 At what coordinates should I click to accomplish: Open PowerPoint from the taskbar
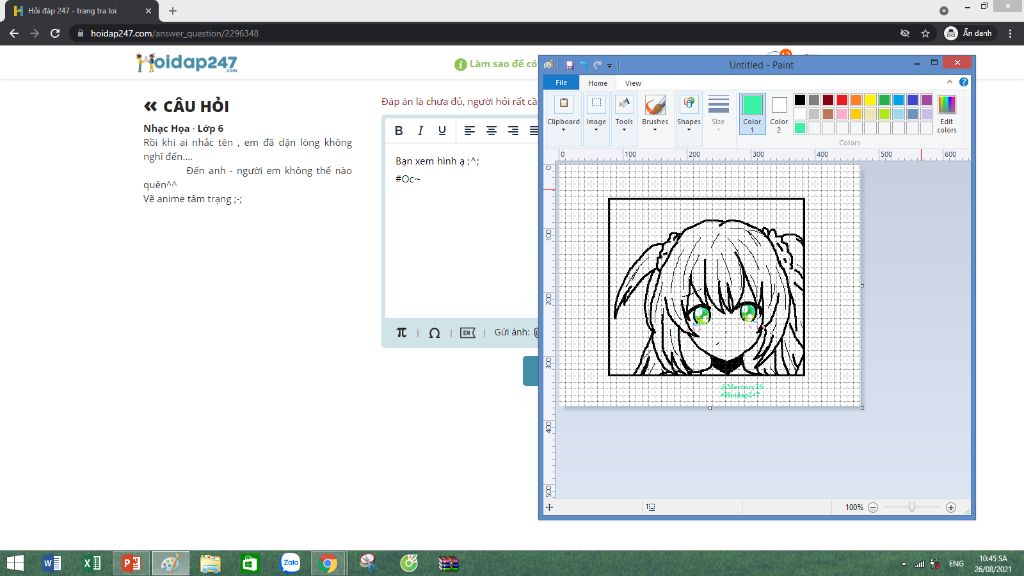131,563
